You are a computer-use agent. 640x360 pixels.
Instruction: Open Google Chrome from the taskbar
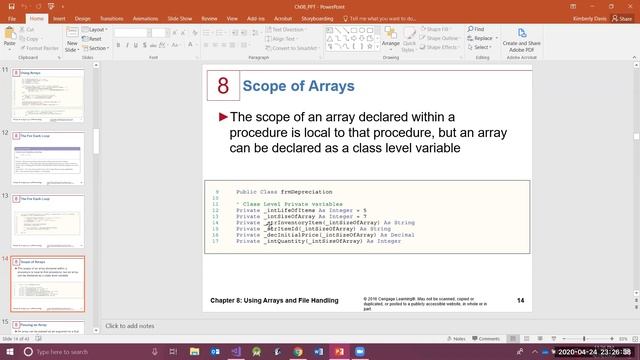pos(298,351)
